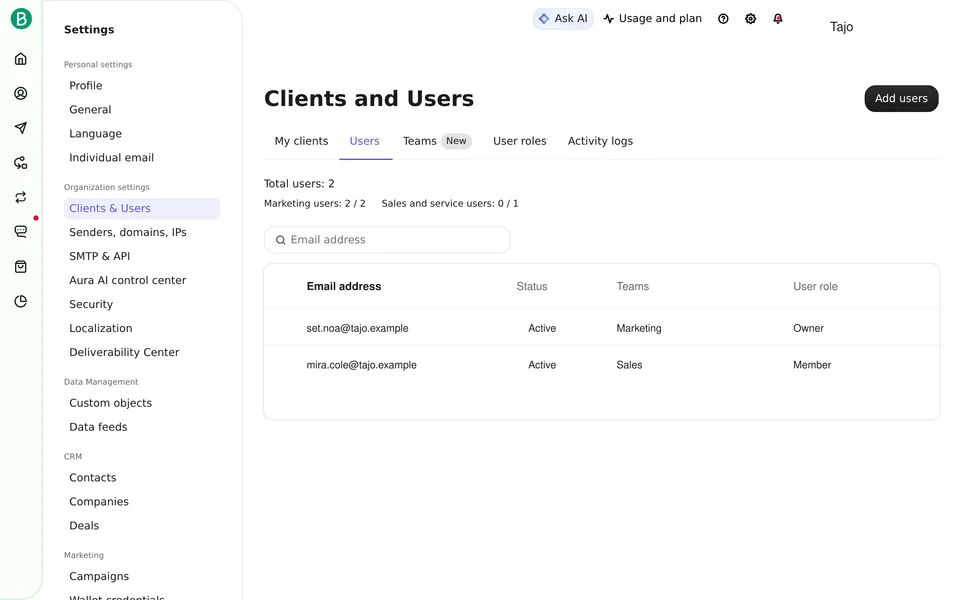Click the Owner role cell
Viewport: 960px width, 600px height.
click(808, 328)
